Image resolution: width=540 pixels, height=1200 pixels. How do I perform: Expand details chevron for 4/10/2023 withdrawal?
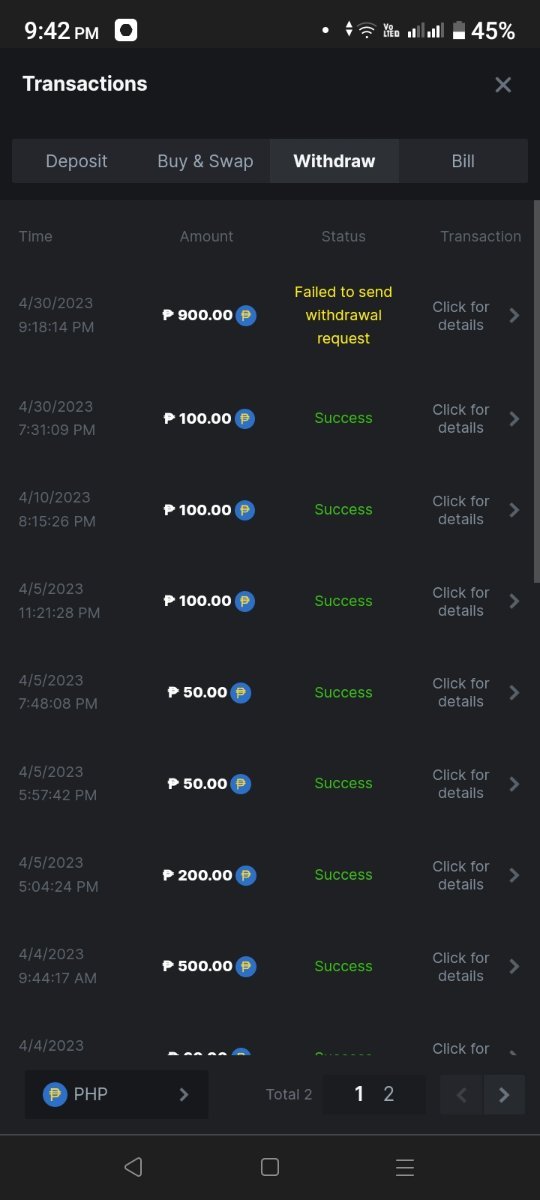514,510
